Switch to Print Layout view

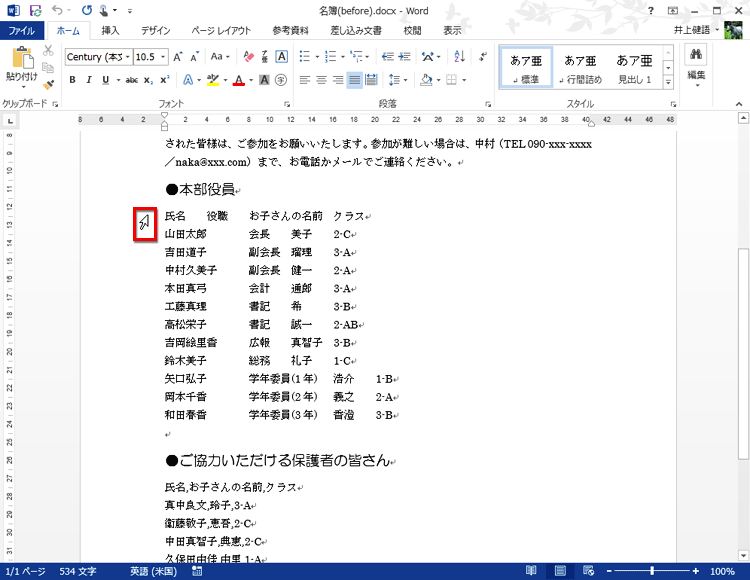[560, 570]
